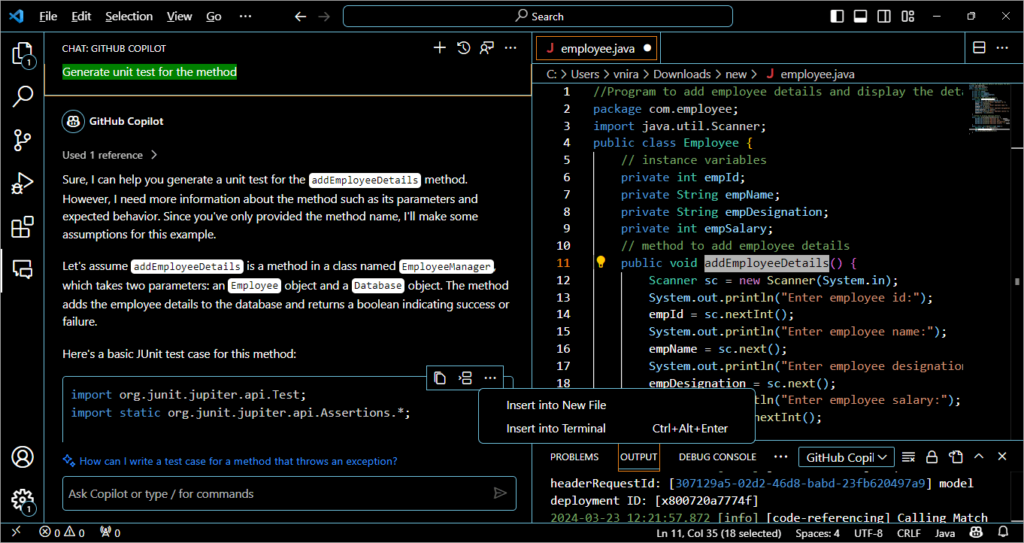Open chat panel more actions ellipsis
Viewport: 1024px width, 543px height.
511,48
